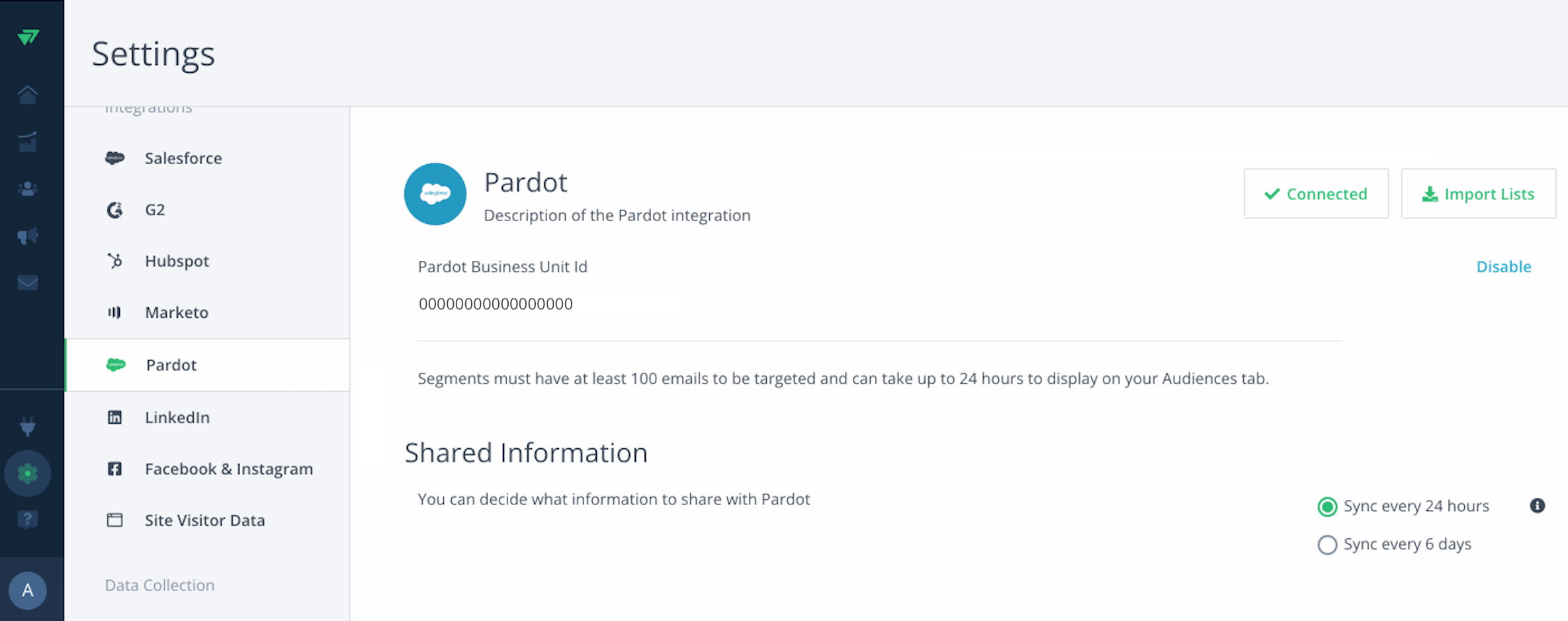Open the campaigns megaphone icon

point(27,236)
